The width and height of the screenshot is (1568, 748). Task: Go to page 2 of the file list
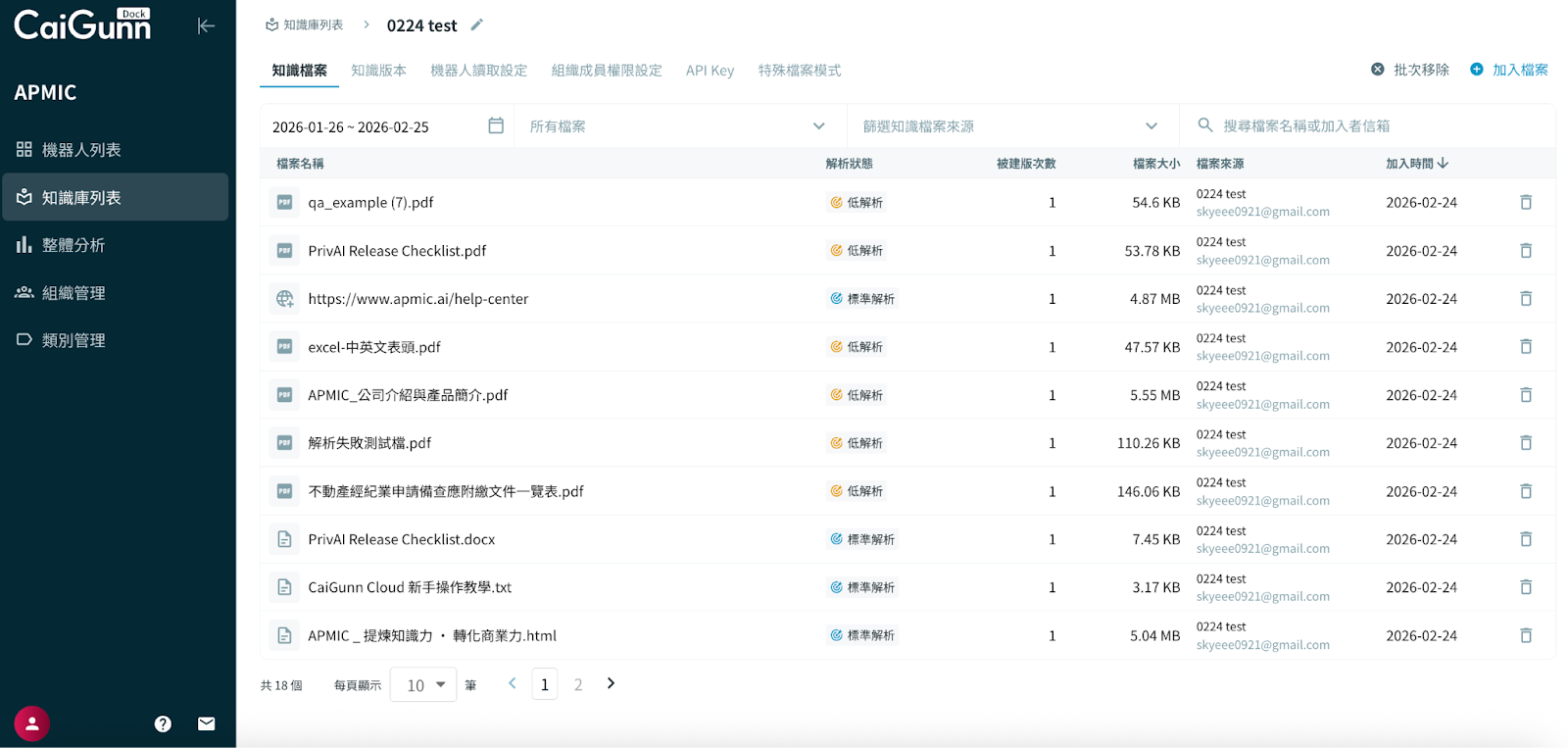point(578,685)
